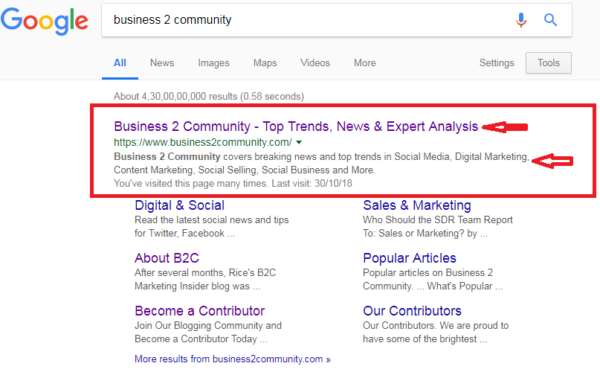Click the blue magnifier search icon

[x=550, y=20]
